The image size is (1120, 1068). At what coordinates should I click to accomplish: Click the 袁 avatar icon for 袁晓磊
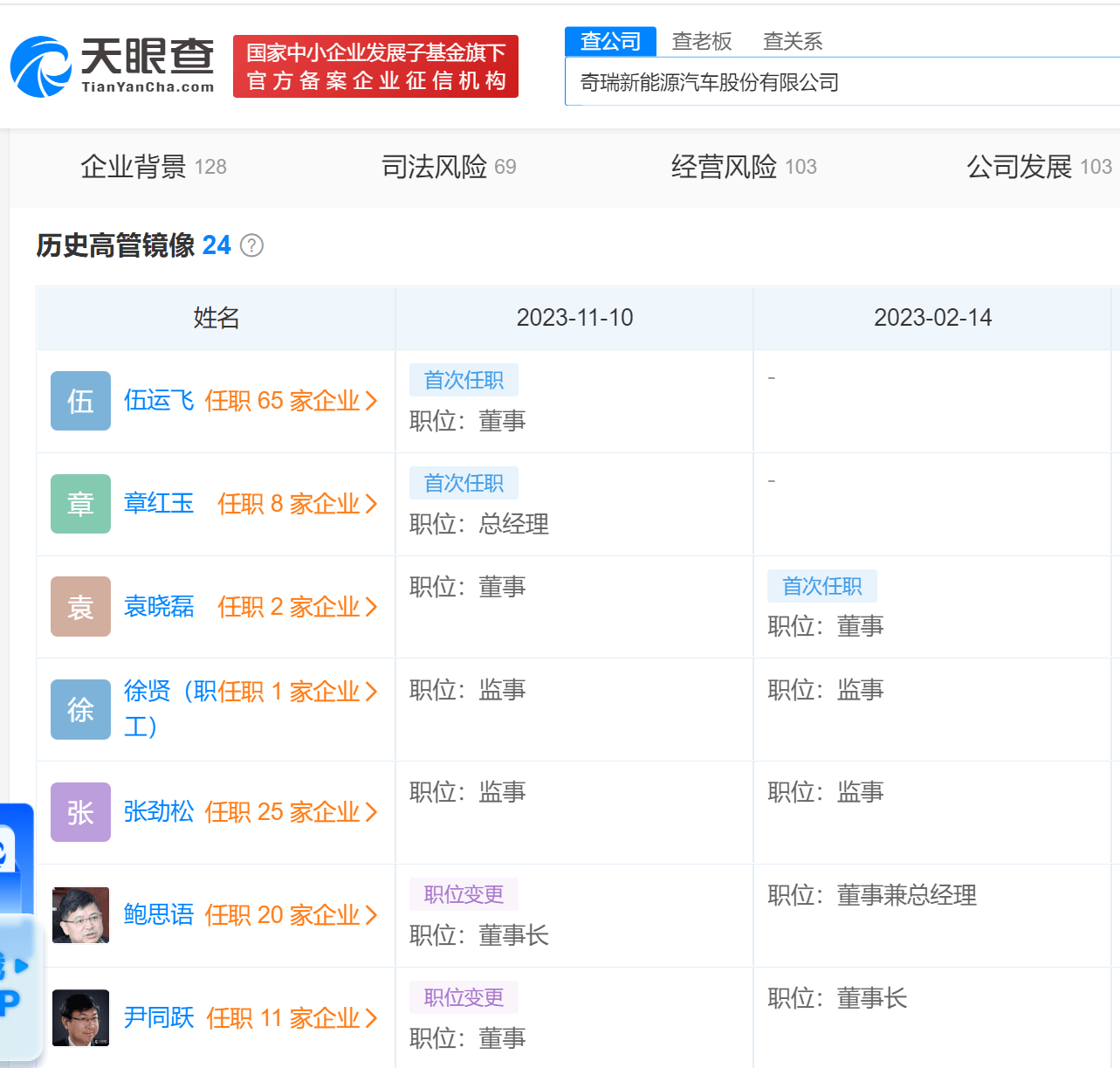[x=80, y=606]
